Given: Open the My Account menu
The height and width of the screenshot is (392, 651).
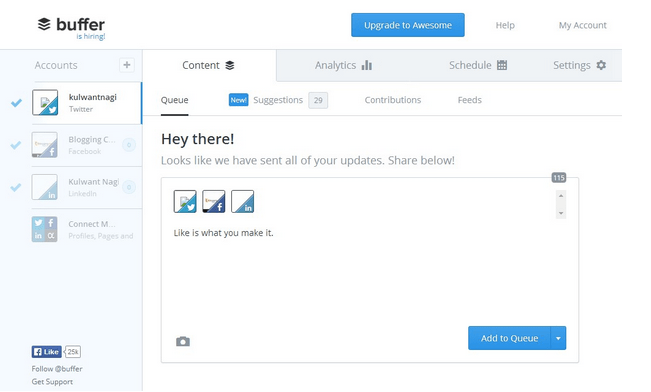Looking at the screenshot, I should pyautogui.click(x=582, y=25).
